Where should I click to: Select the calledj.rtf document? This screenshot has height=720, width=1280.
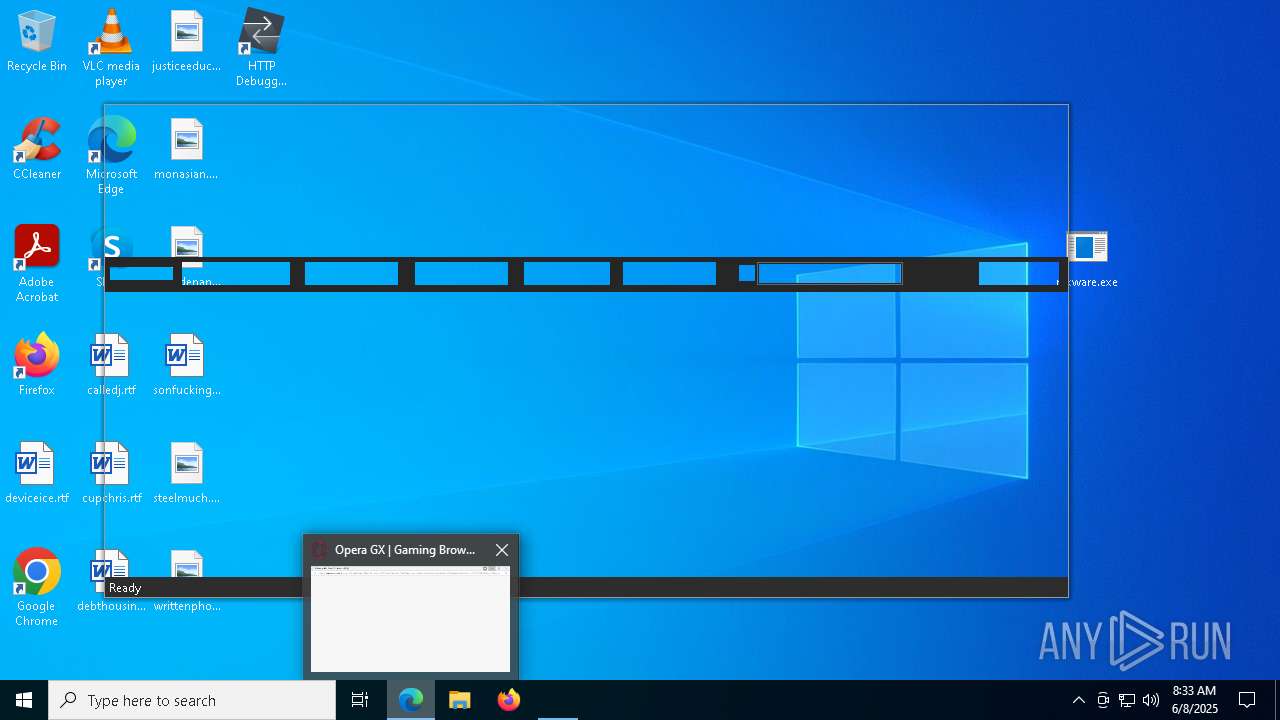tap(111, 366)
